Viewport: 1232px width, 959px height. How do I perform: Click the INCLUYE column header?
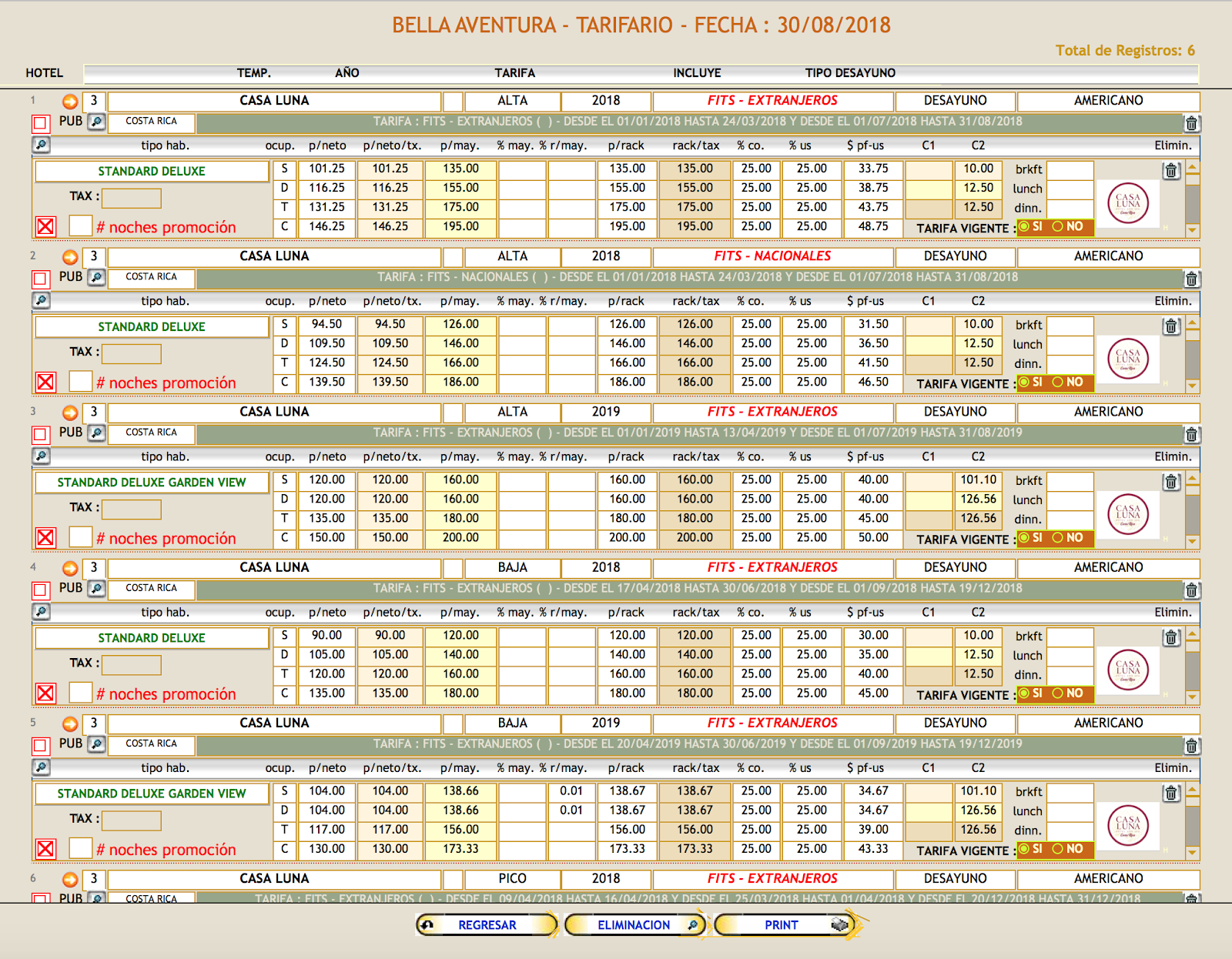coord(697,73)
